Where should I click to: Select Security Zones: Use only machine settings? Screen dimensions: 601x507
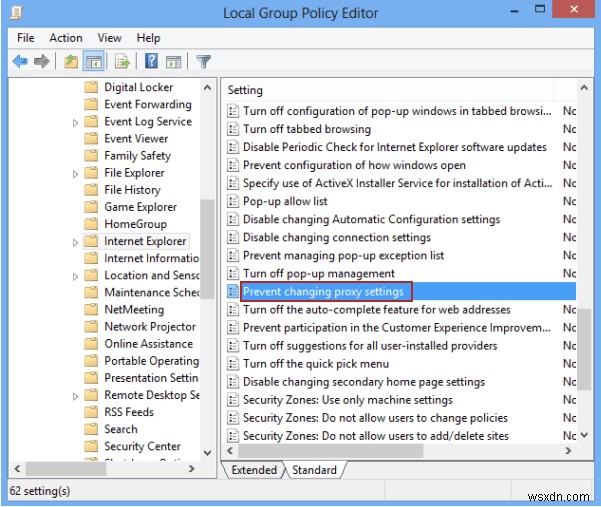click(348, 400)
